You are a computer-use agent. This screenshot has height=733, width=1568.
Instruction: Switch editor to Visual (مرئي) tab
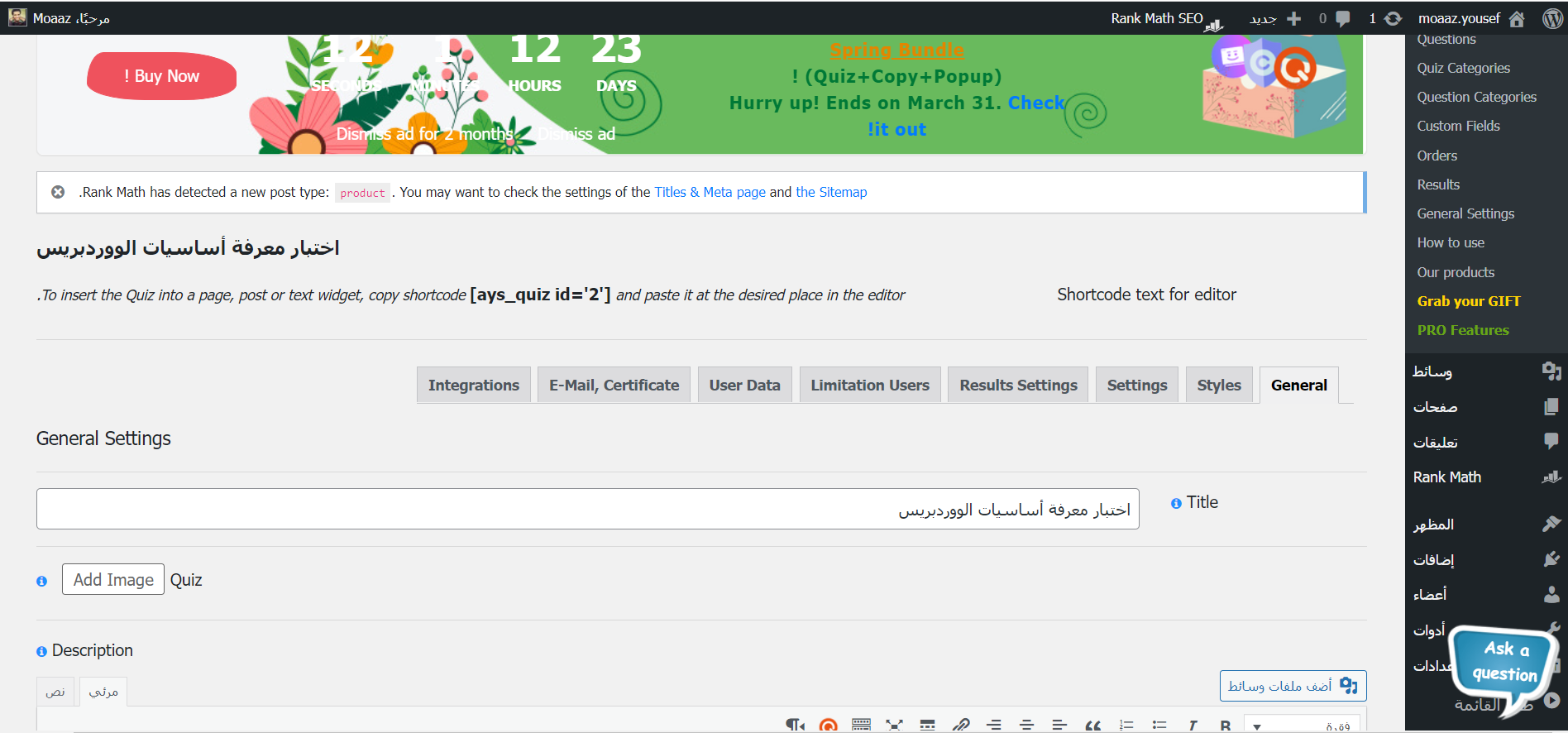[x=103, y=692]
